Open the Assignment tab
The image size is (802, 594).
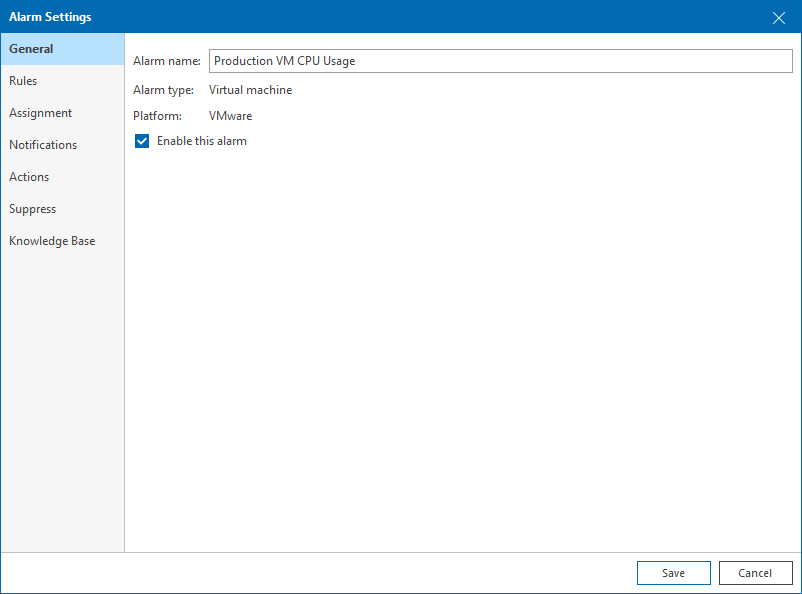[62, 113]
